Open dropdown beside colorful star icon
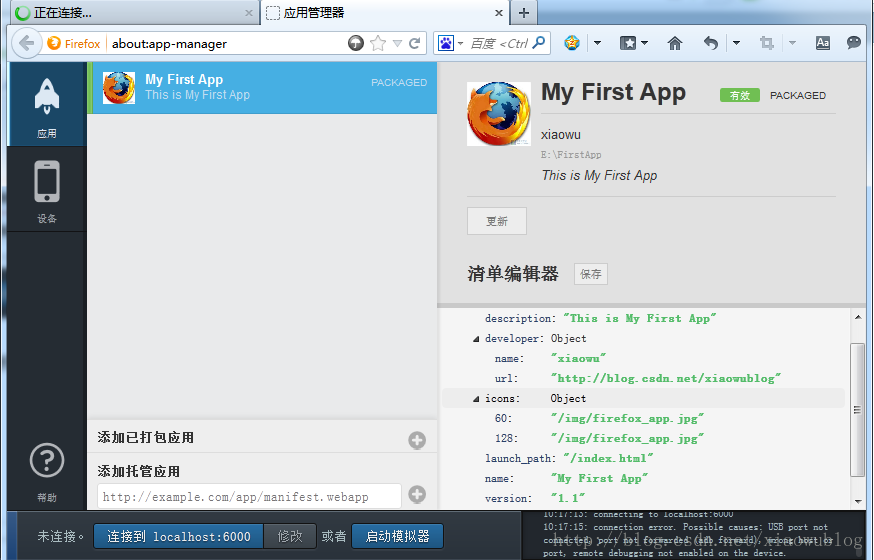874x560 pixels. click(598, 43)
